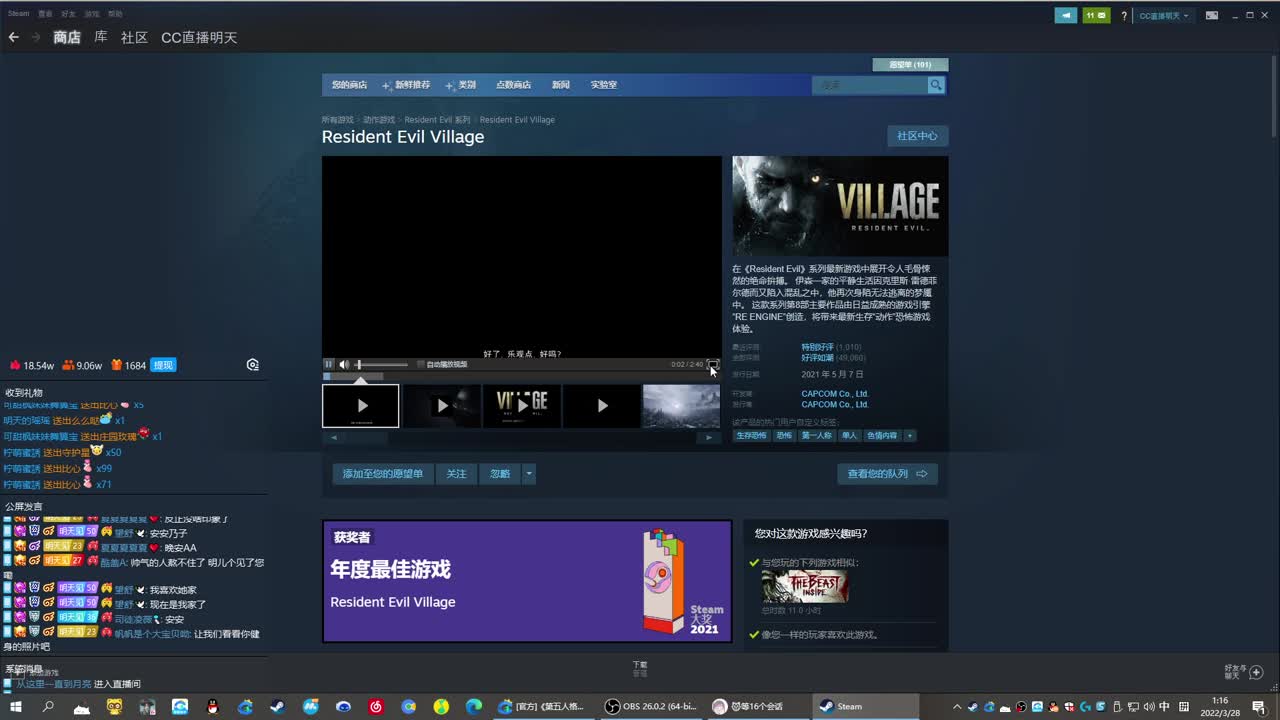
Task: Select the fourth trailer thumbnail
Action: coord(601,406)
